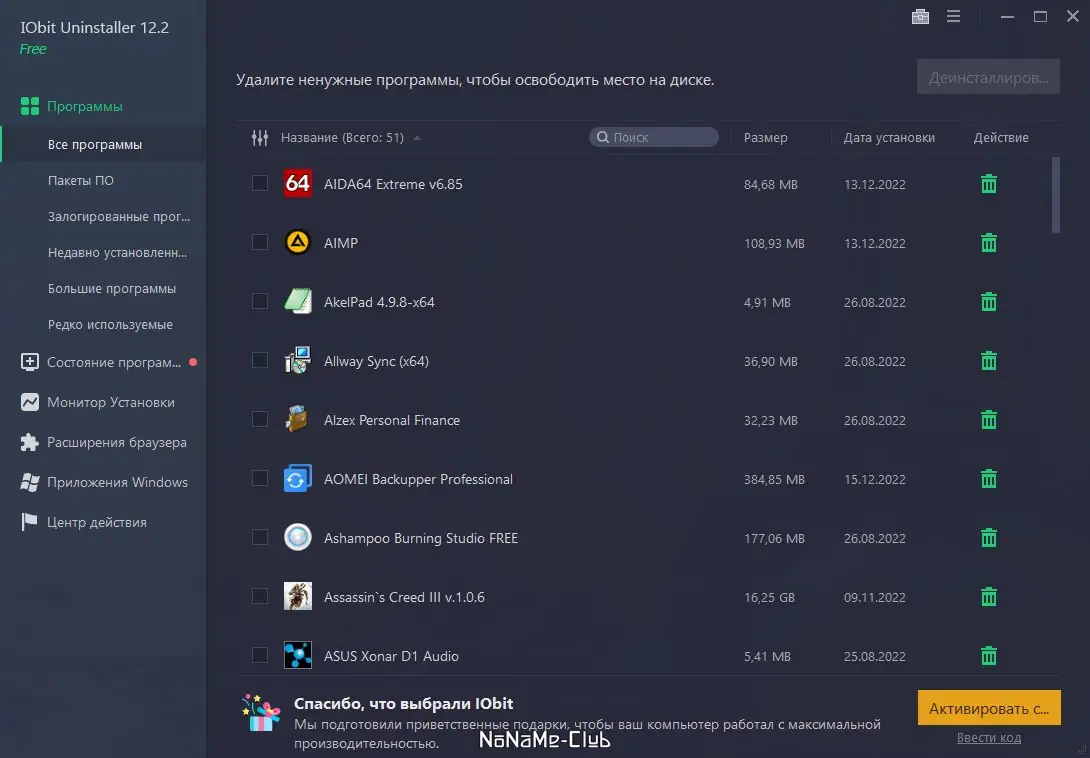Check the AOMEI Backupper Professional checkbox
Viewport: 1090px width, 758px height.
(260, 478)
